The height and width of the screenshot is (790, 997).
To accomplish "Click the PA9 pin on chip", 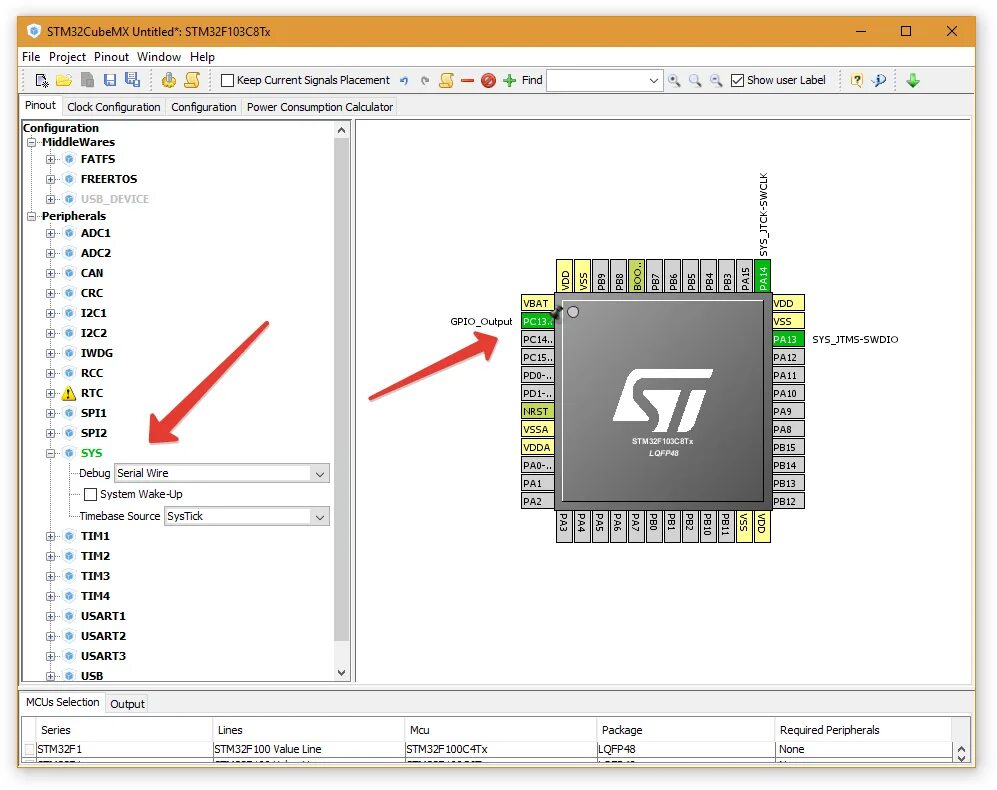I will [x=788, y=412].
